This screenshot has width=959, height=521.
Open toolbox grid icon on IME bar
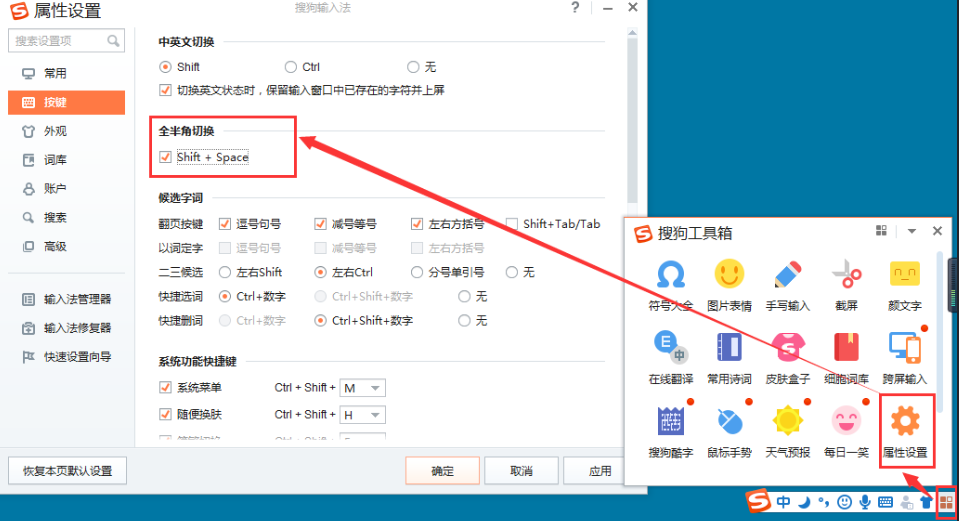(x=946, y=503)
